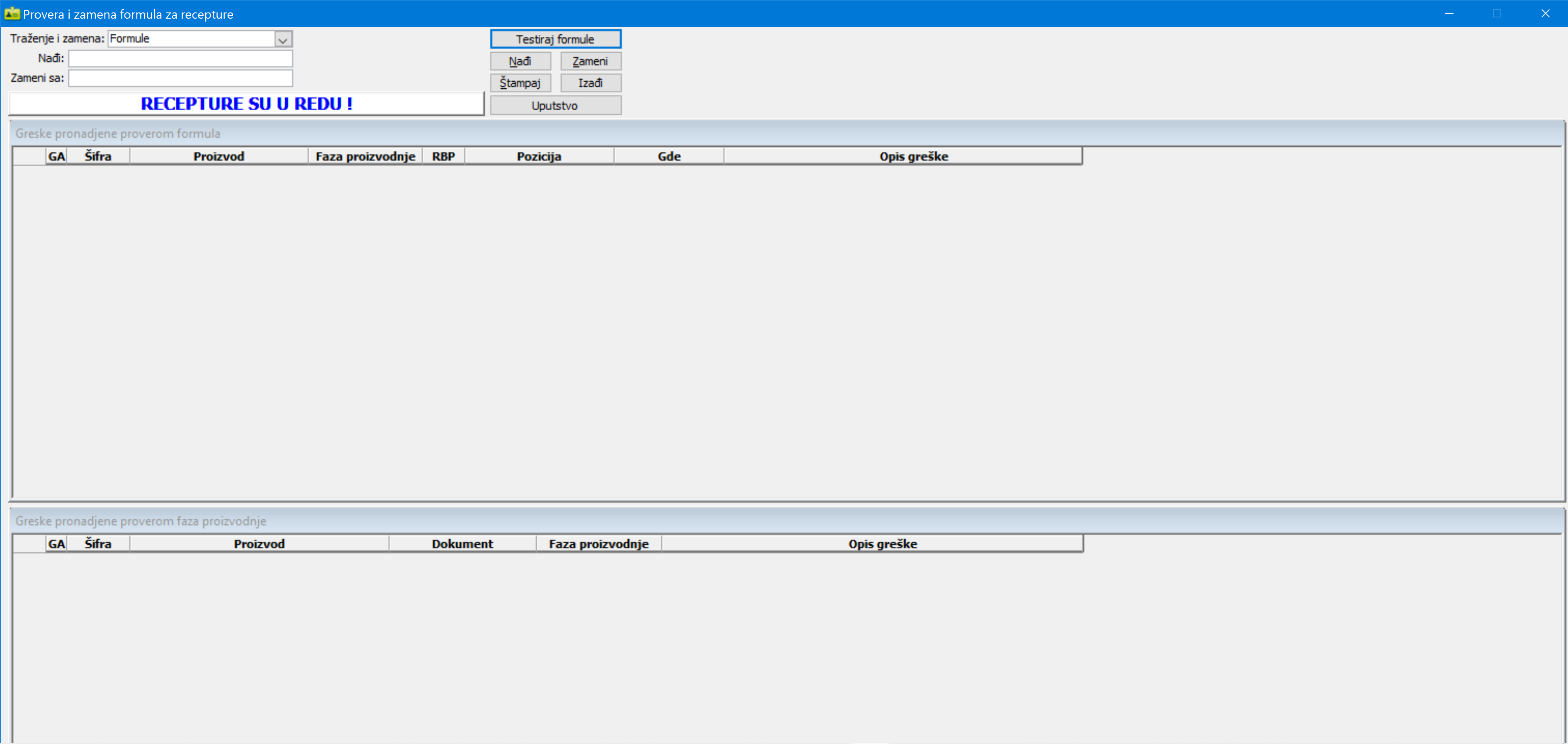This screenshot has width=1568, height=744.
Task: Open the Traženje i zamena dropdown arrow
Action: 283,39
